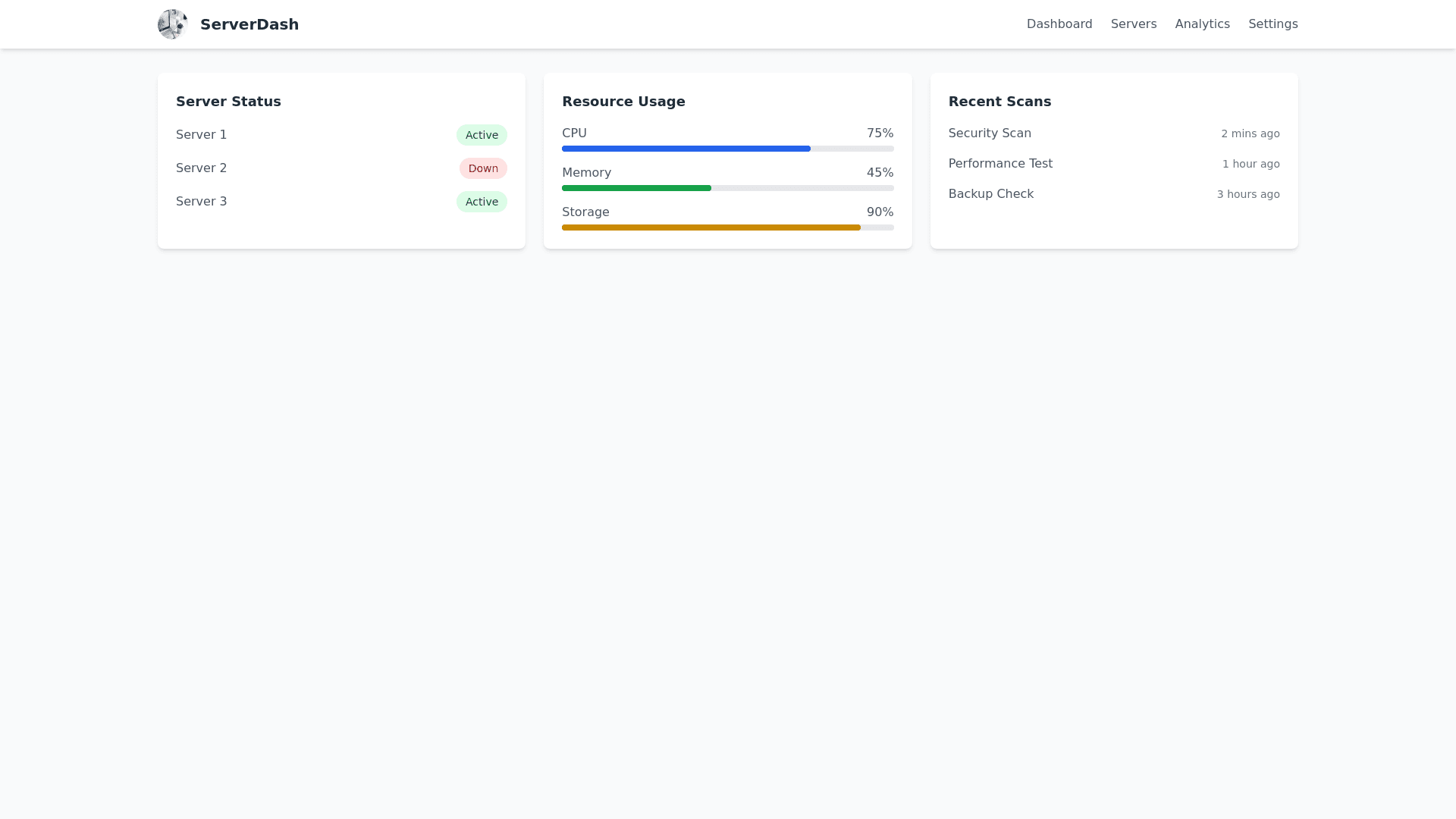Click the red Down badge
The image size is (1456, 819).
click(x=482, y=168)
